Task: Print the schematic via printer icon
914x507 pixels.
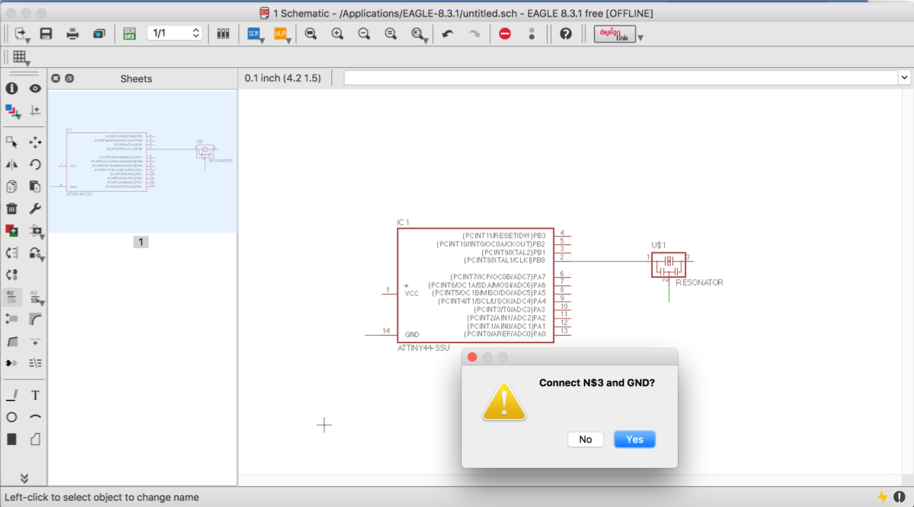Action: [72, 34]
